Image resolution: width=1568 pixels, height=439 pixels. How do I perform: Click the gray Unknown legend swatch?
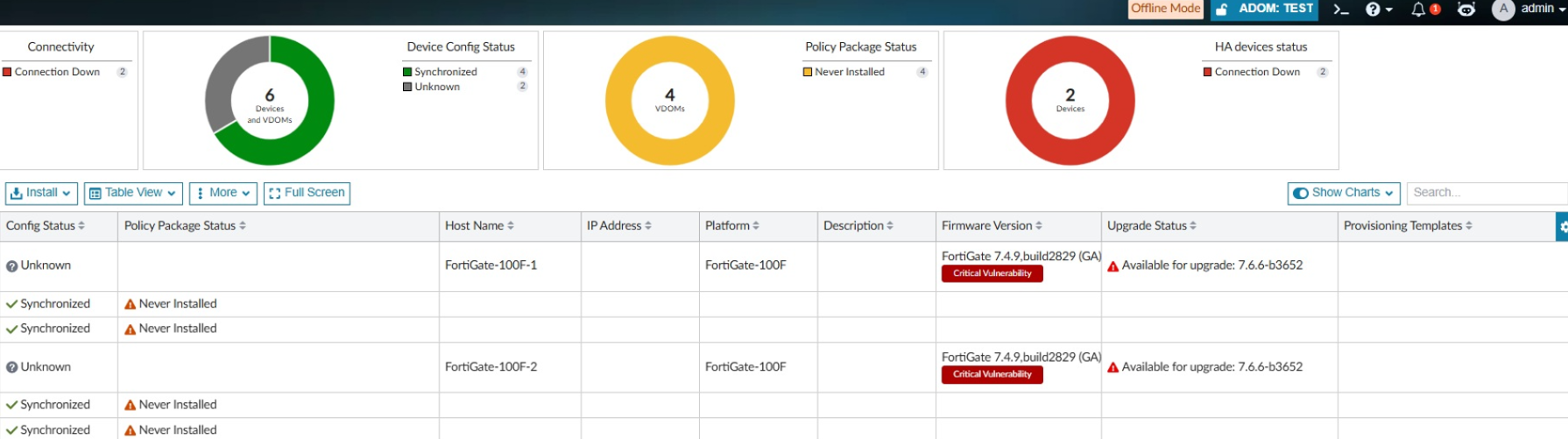[407, 87]
